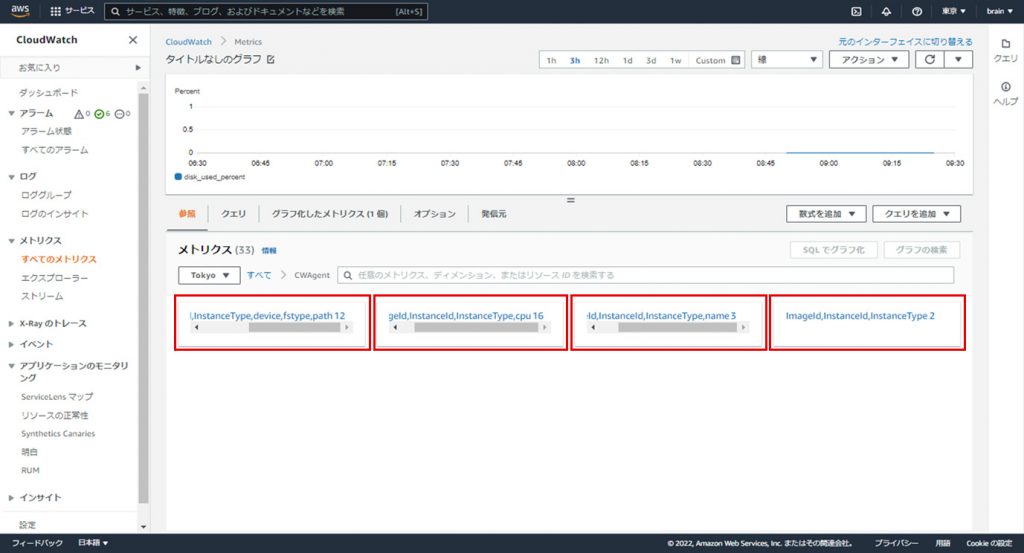1024x553 pixels.
Task: Edit the graph title pencil icon
Action: (x=270, y=59)
